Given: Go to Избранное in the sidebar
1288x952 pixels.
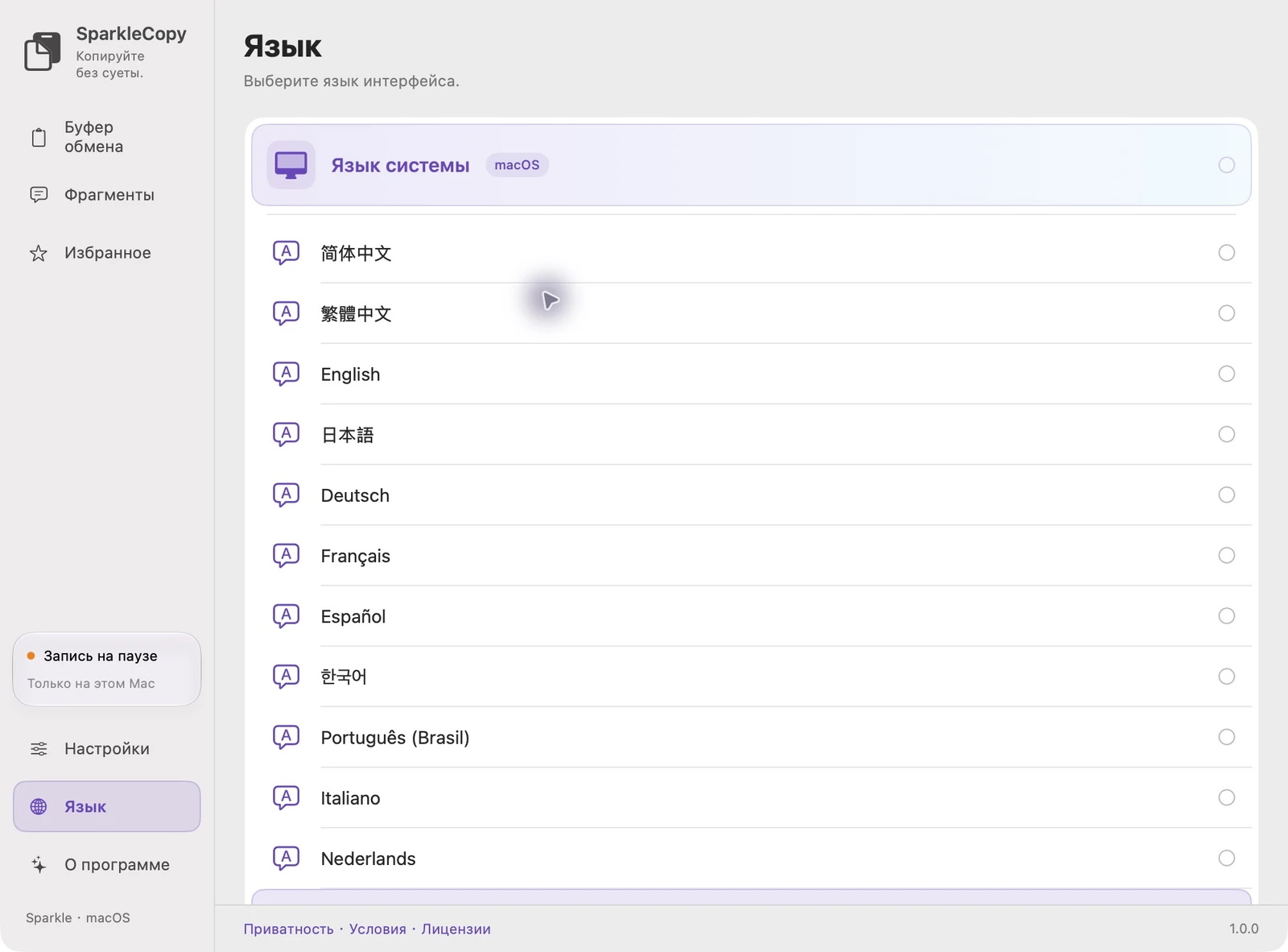Looking at the screenshot, I should 107,253.
